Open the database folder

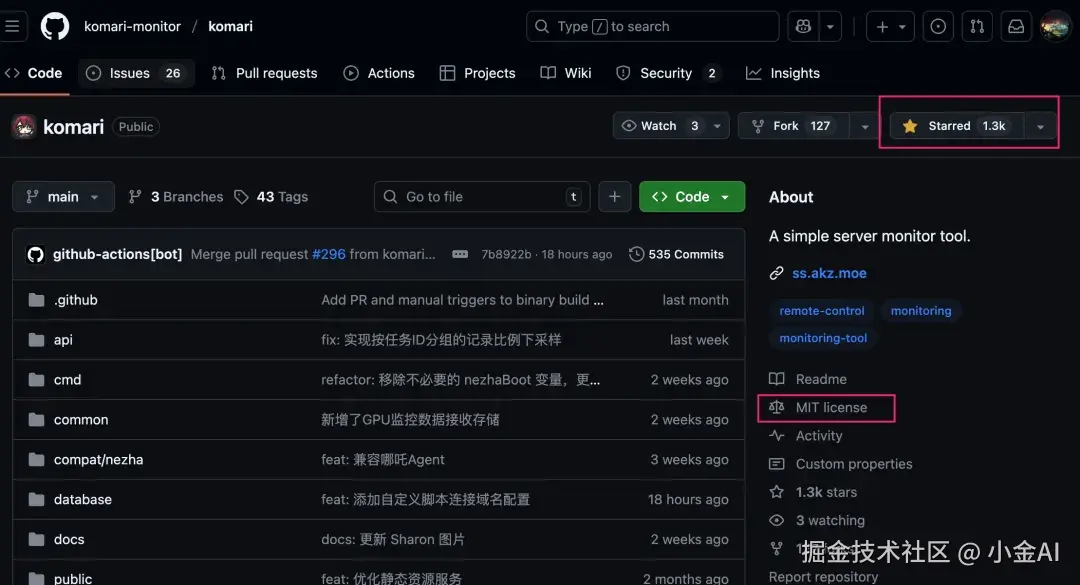click(83, 500)
